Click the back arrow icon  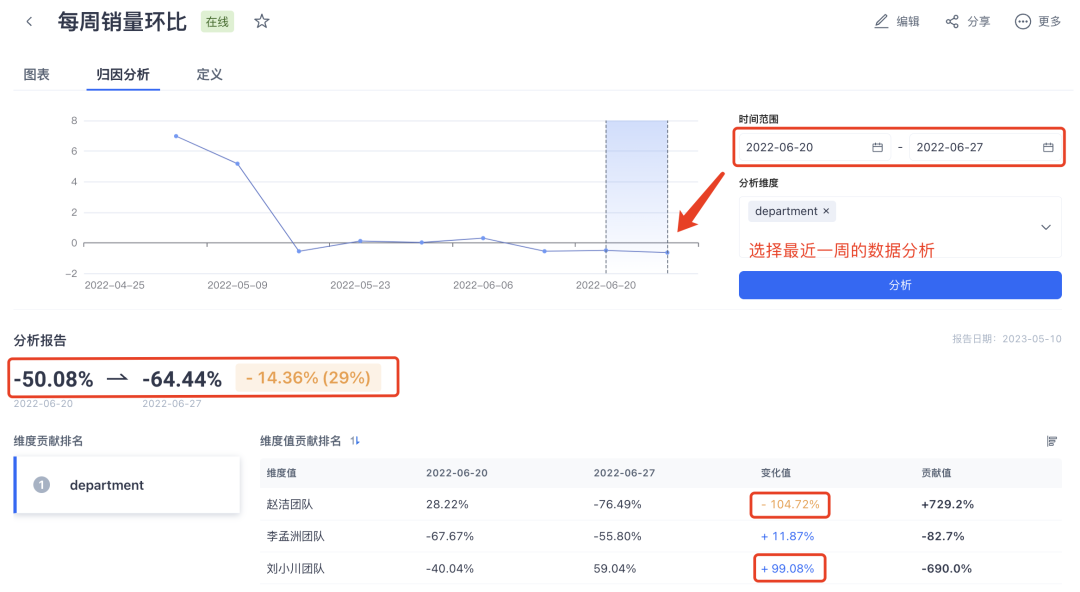point(29,22)
